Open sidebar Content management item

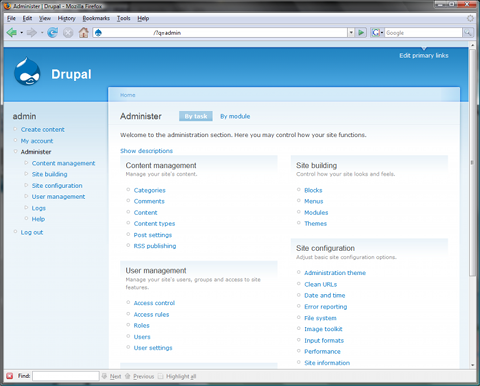click(63, 163)
